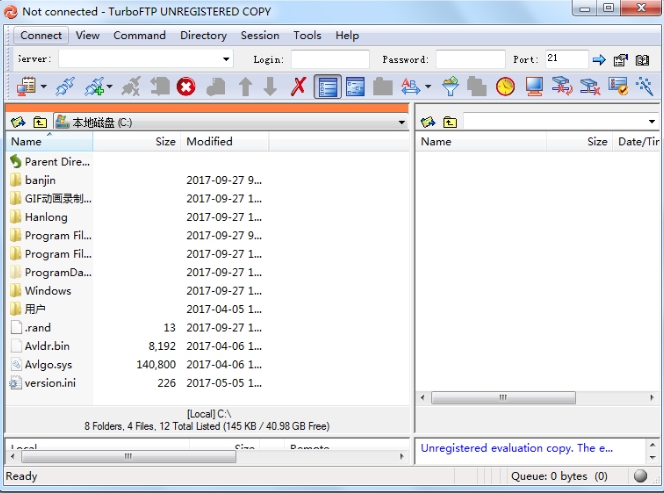Click the red Abort button icon
This screenshot has height=493, width=664.
tap(186, 87)
